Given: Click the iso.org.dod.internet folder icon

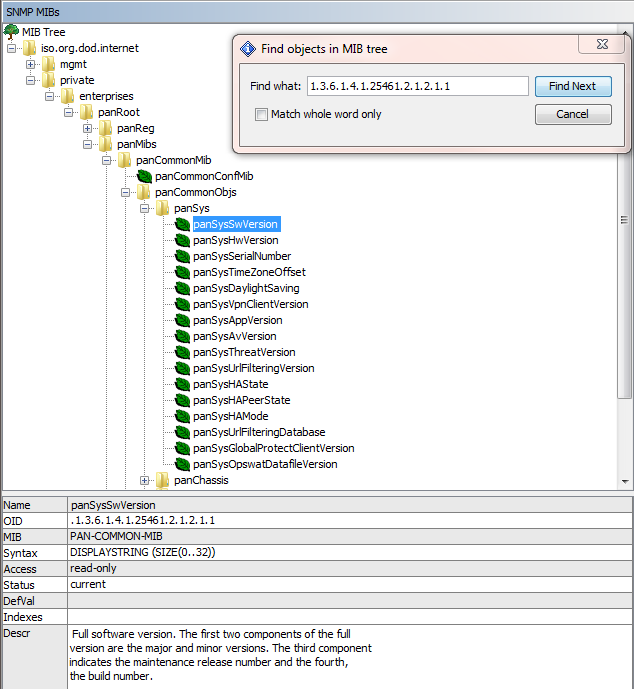Looking at the screenshot, I should pyautogui.click(x=30, y=48).
